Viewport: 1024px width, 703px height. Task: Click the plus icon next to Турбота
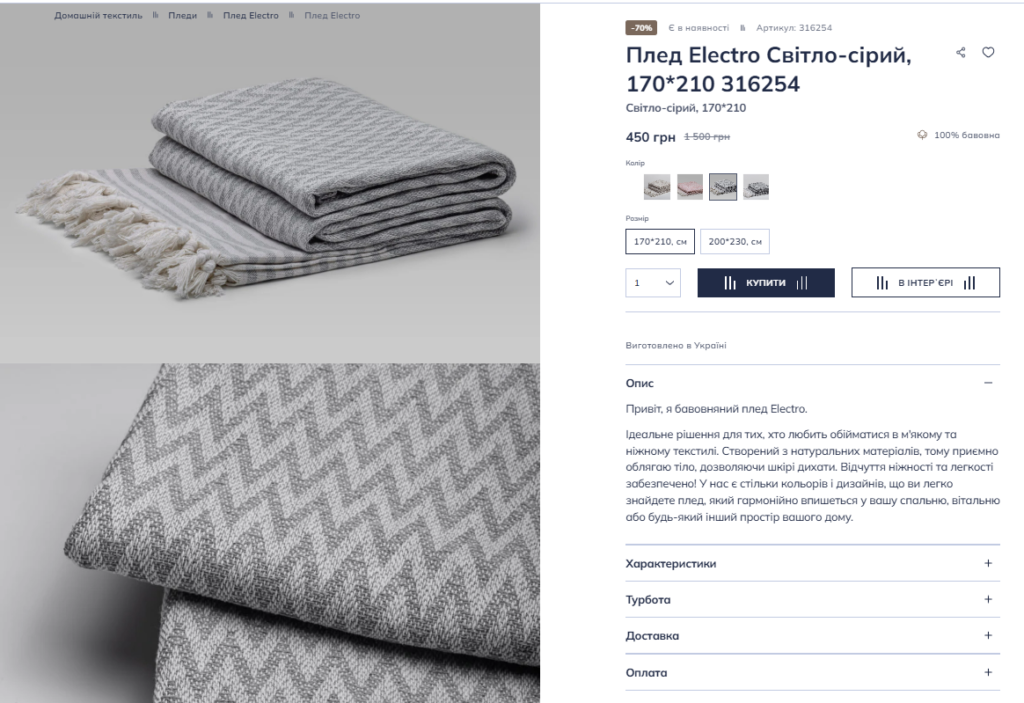[x=988, y=599]
